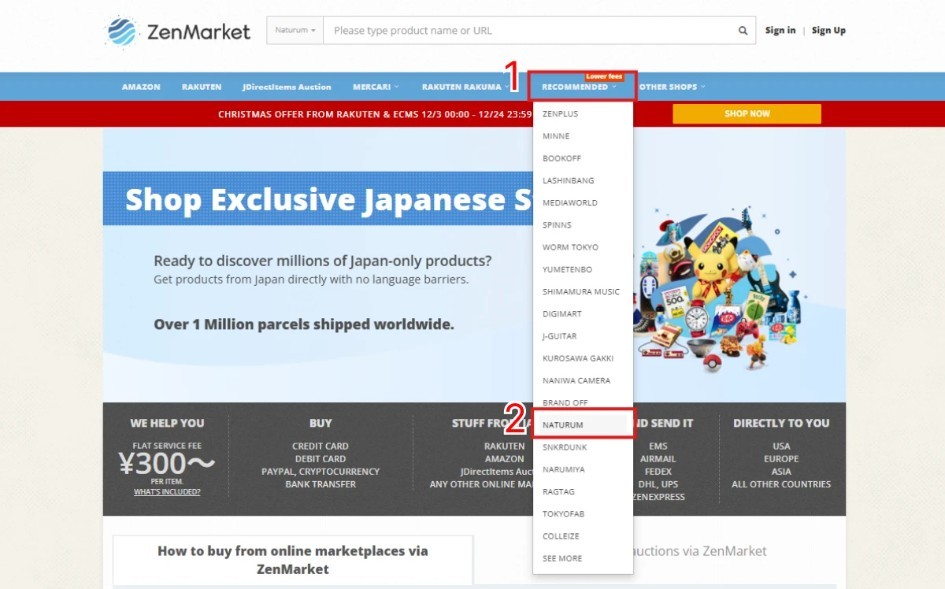
Task: Click the search magnifier icon
Action: tap(742, 31)
